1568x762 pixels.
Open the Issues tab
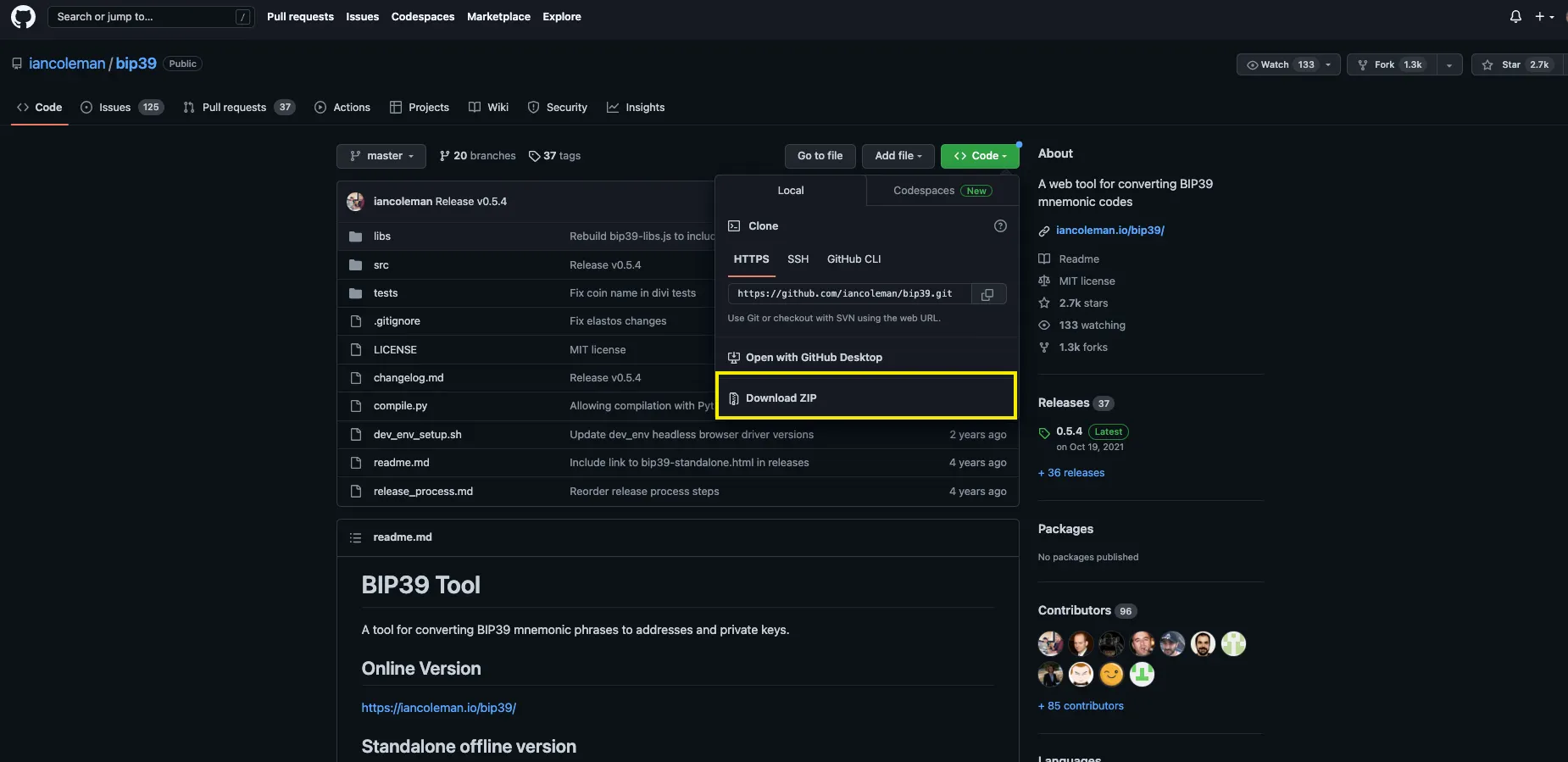tap(122, 108)
